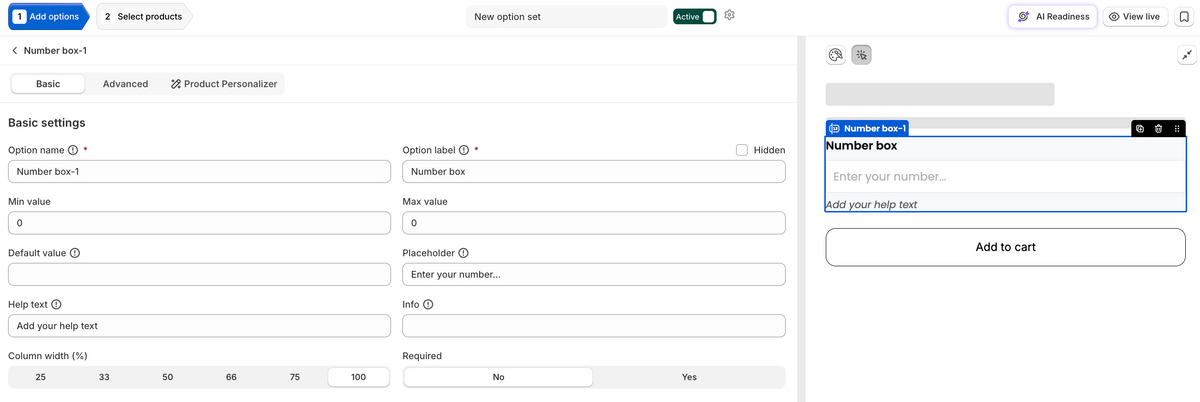Delete Number box-1 with trash icon
This screenshot has height=402, width=1200.
[x=1158, y=128]
